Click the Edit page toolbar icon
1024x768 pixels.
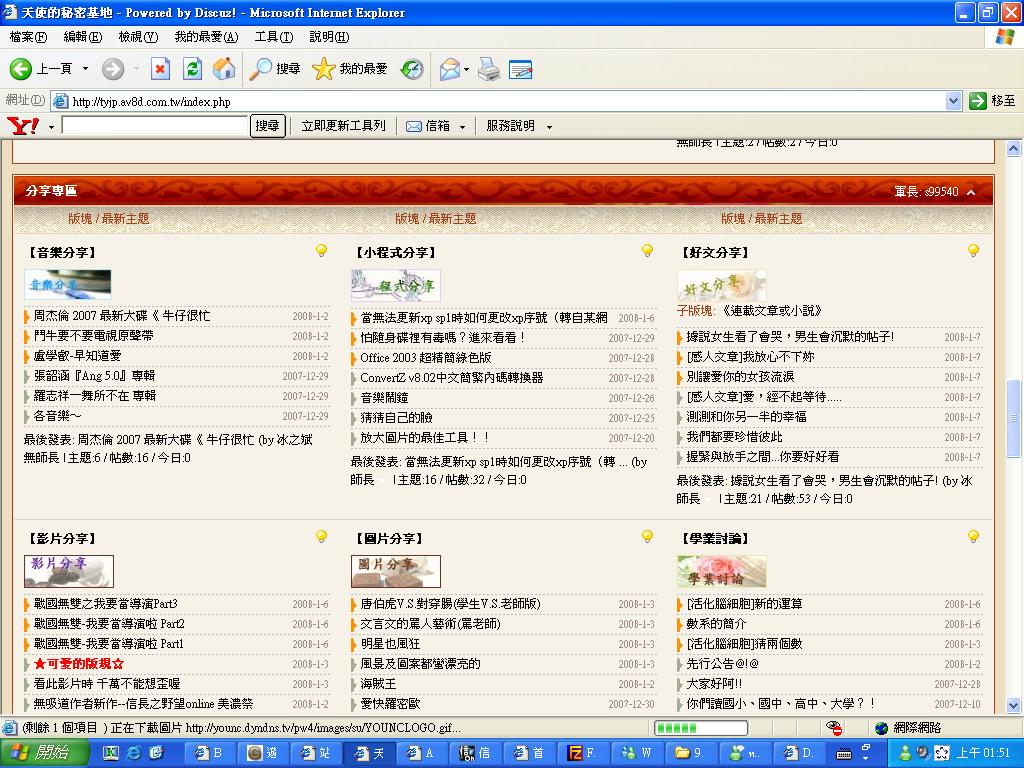tap(520, 69)
